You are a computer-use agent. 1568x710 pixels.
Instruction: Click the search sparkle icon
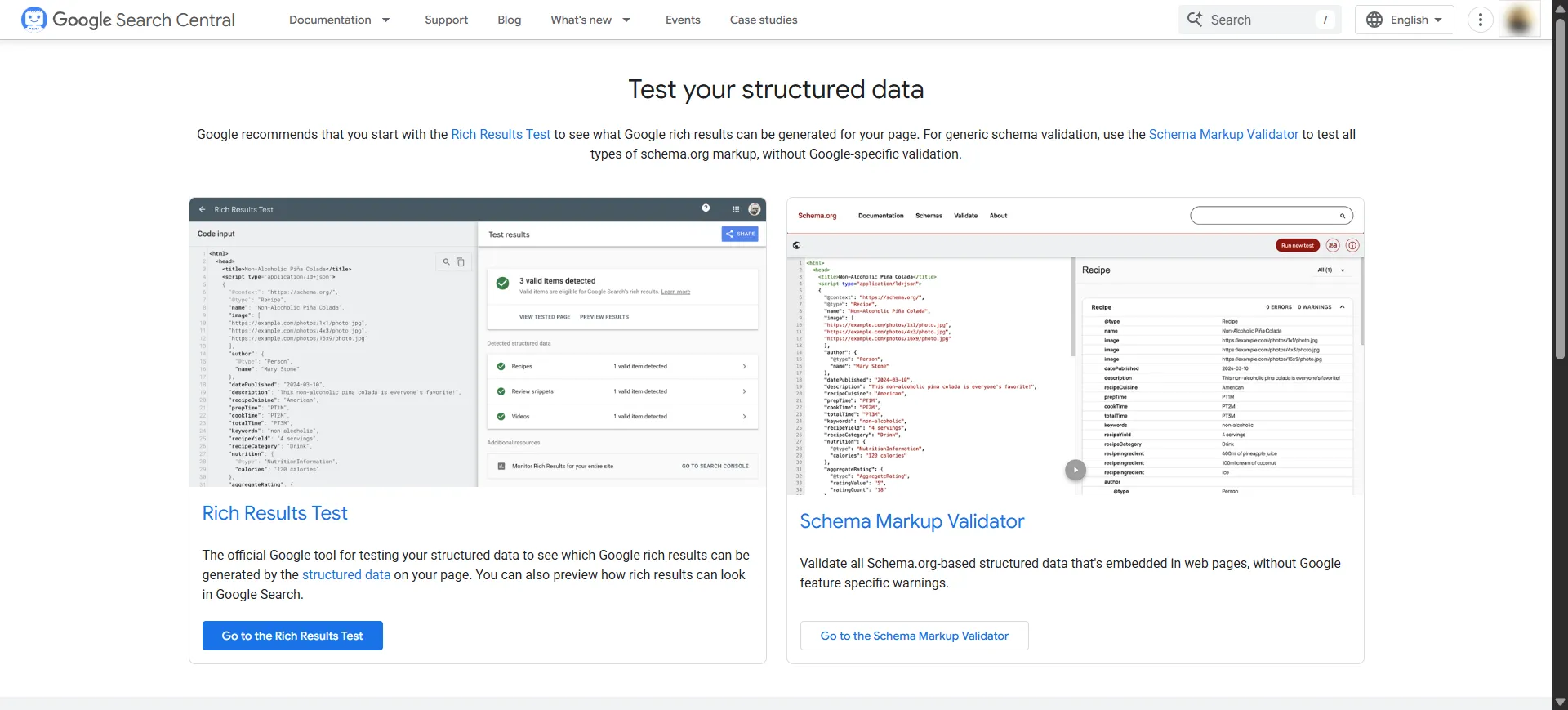(x=1195, y=20)
